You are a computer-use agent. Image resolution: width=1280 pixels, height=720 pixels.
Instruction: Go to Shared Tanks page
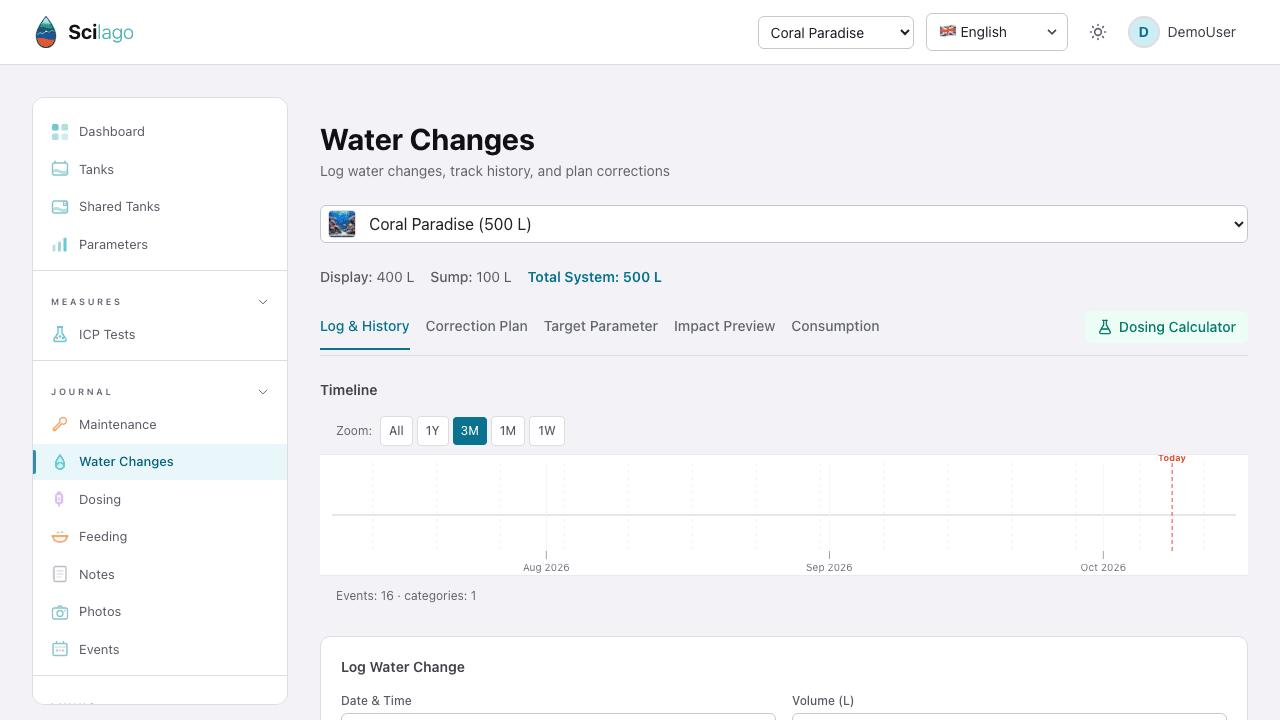point(160,207)
